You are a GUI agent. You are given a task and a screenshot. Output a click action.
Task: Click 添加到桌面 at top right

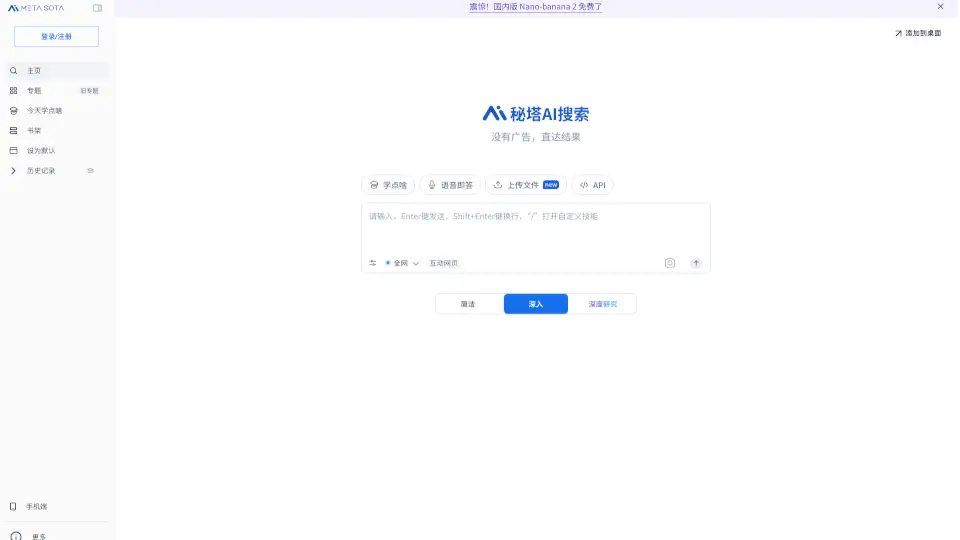pos(918,33)
